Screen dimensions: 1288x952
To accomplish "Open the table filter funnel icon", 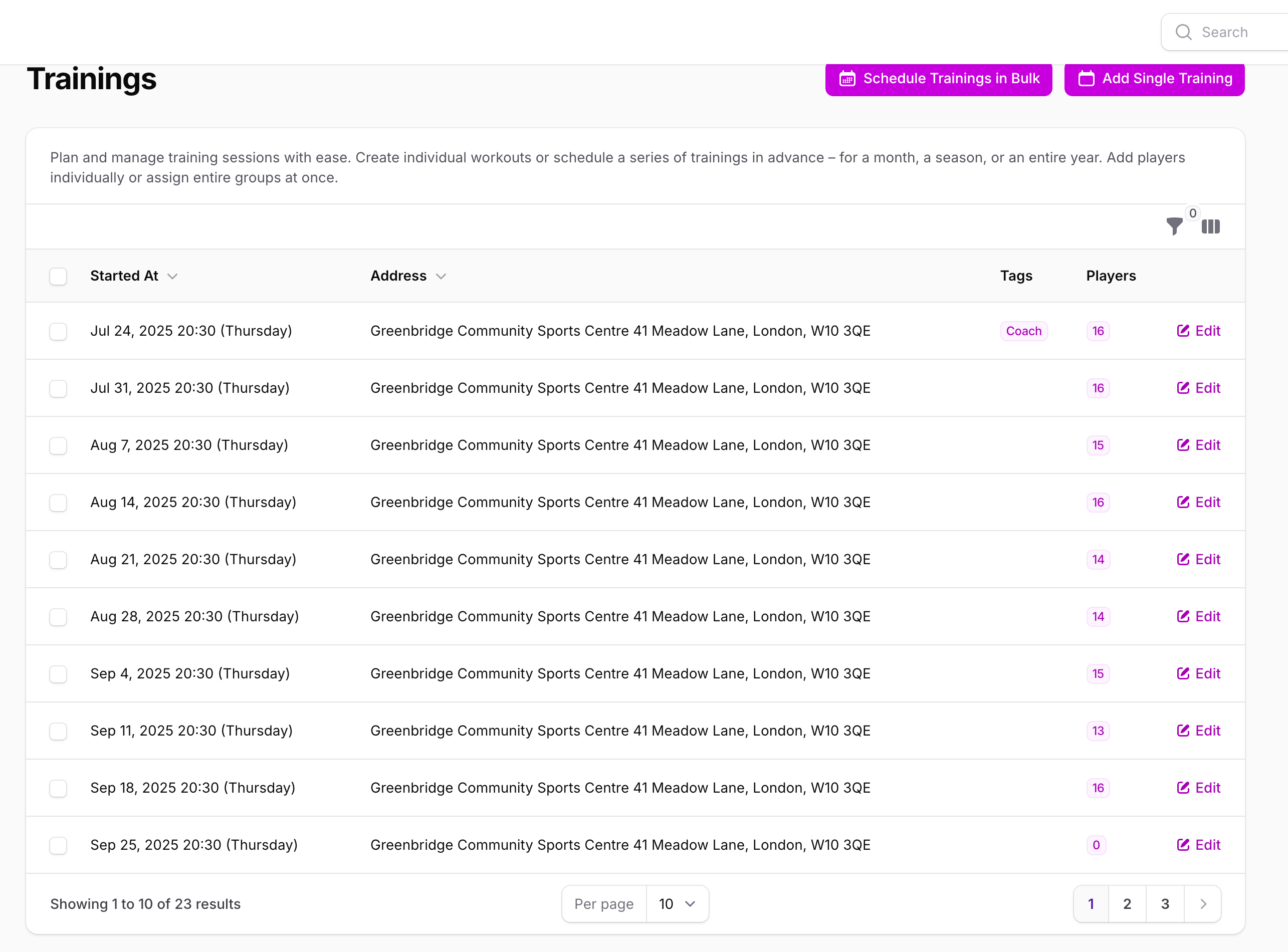I will coord(1174,225).
